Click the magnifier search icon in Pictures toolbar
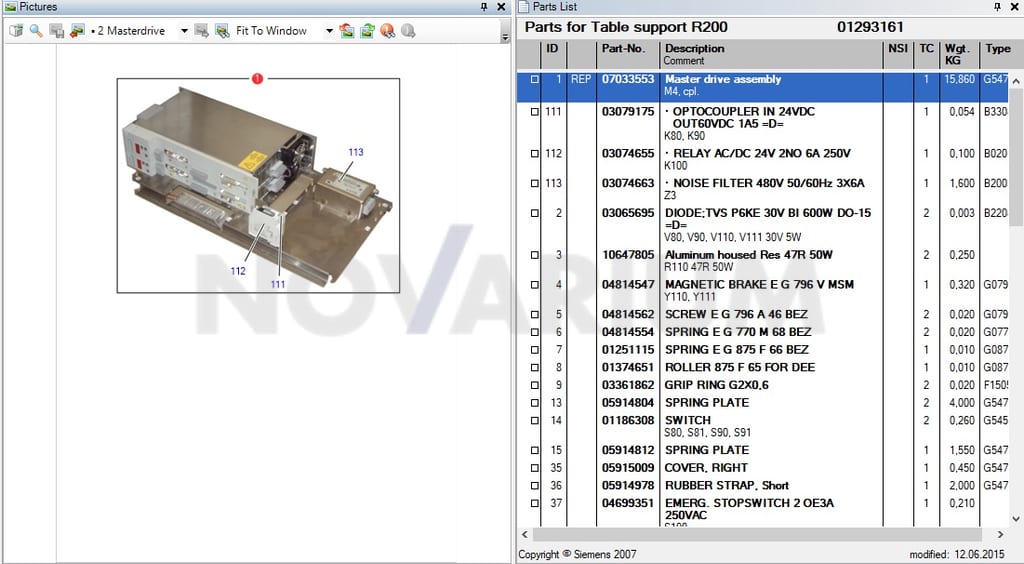Image resolution: width=1024 pixels, height=564 pixels. pyautogui.click(x=36, y=31)
